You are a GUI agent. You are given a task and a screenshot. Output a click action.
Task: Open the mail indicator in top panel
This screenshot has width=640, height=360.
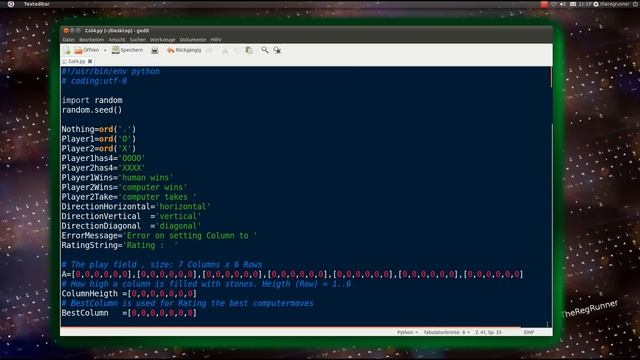573,4
